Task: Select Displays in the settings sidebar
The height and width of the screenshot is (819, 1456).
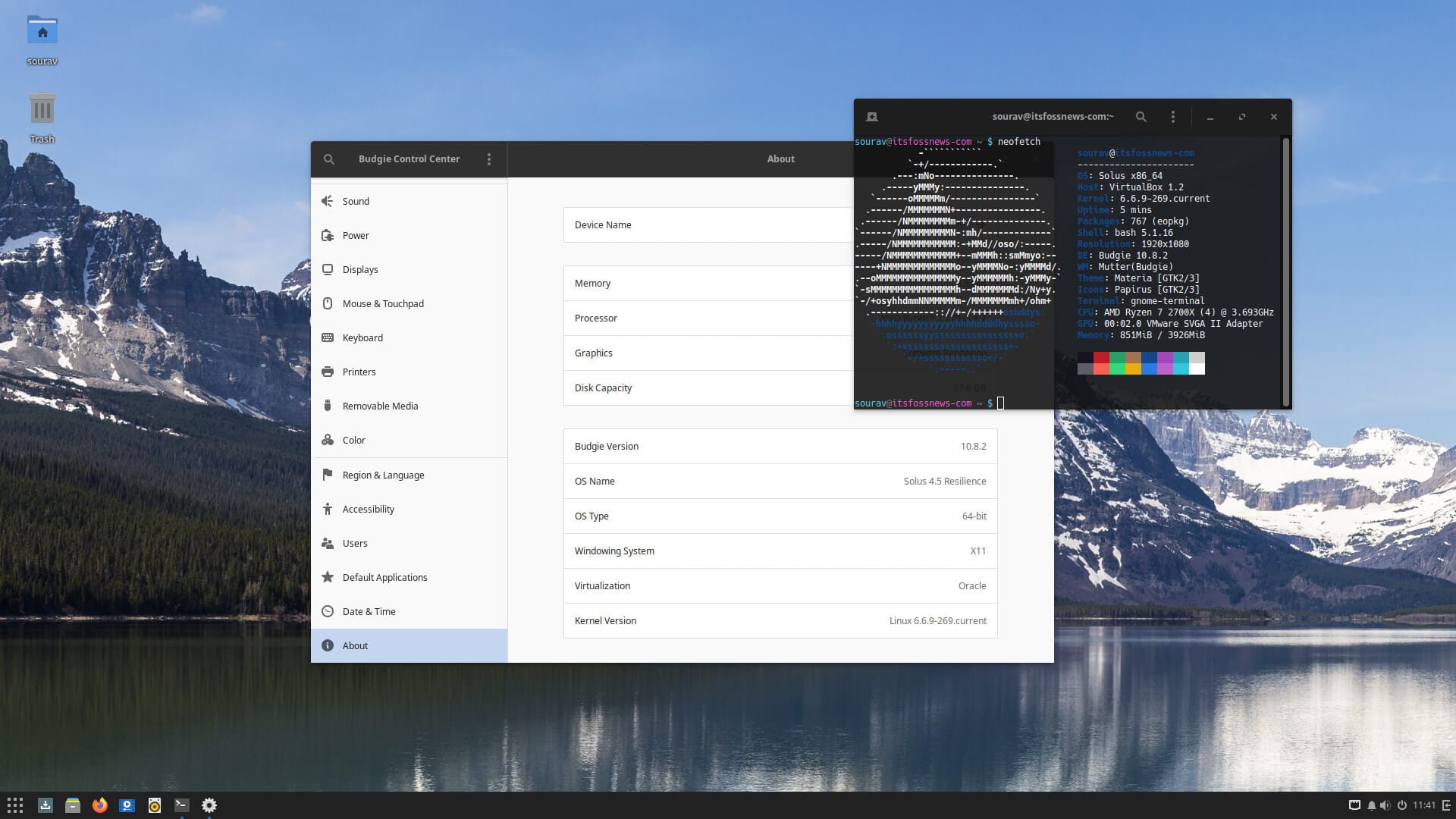Action: pos(360,269)
